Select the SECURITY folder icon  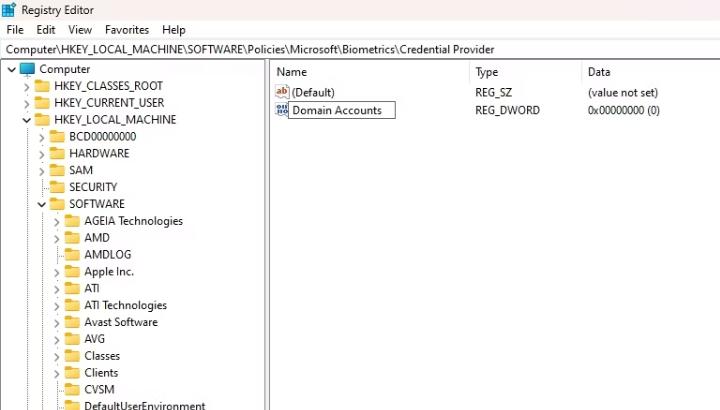[x=57, y=187]
